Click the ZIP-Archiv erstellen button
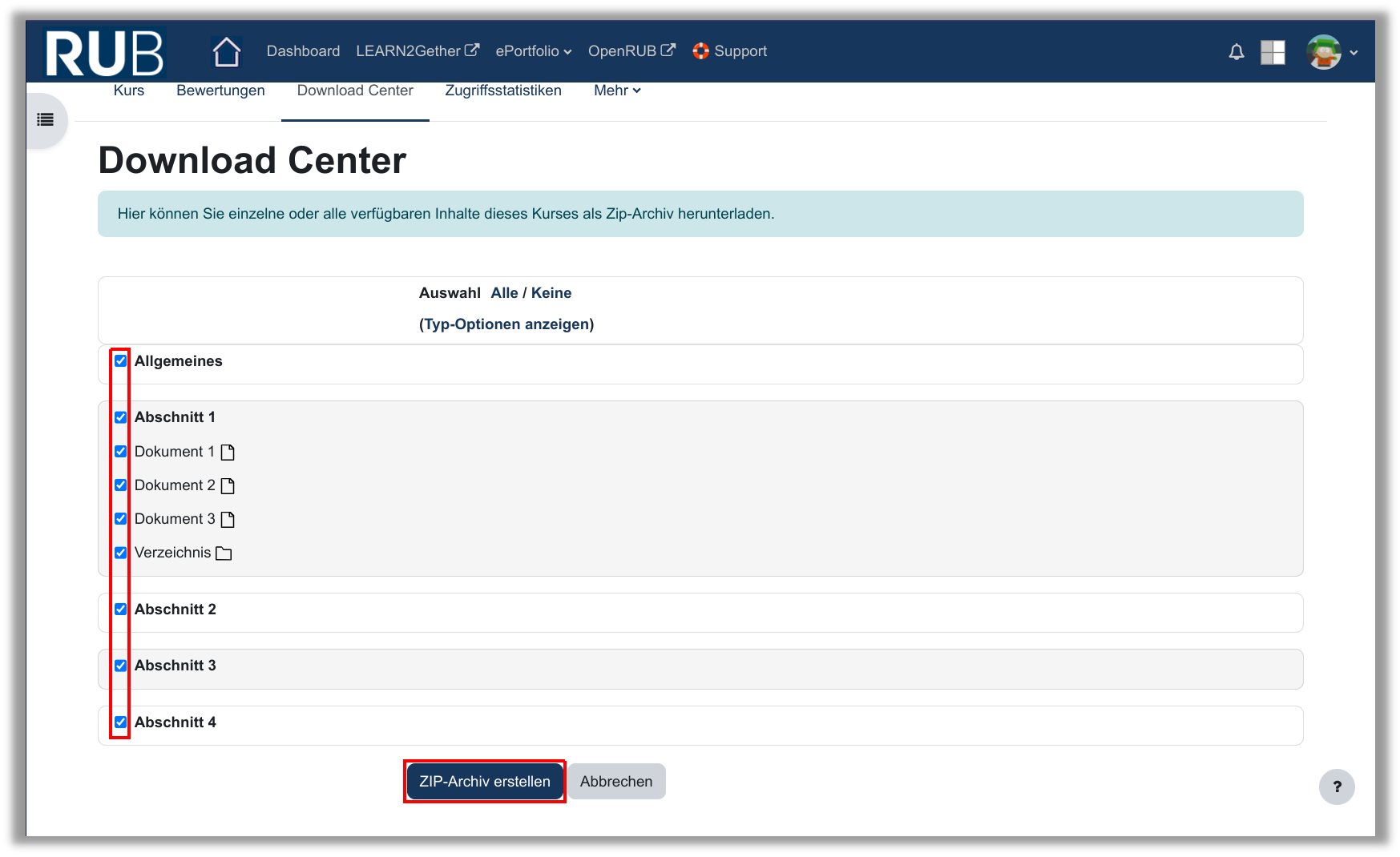This screenshot has height=857, width=1400. [485, 782]
